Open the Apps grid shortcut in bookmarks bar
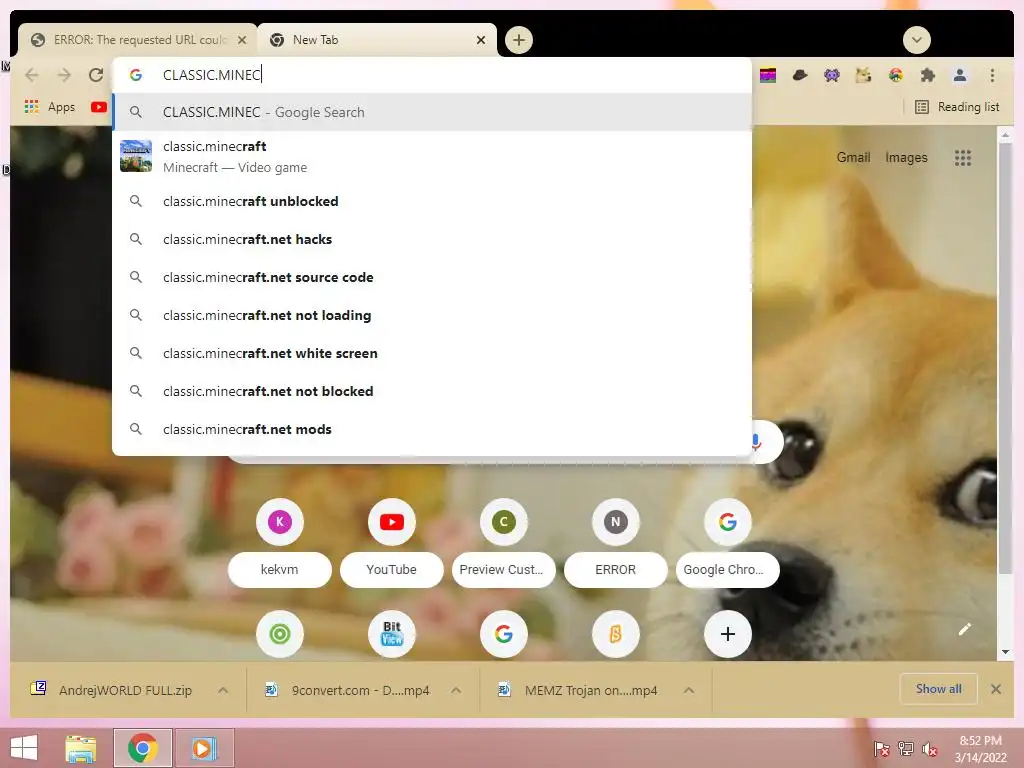 (x=50, y=106)
